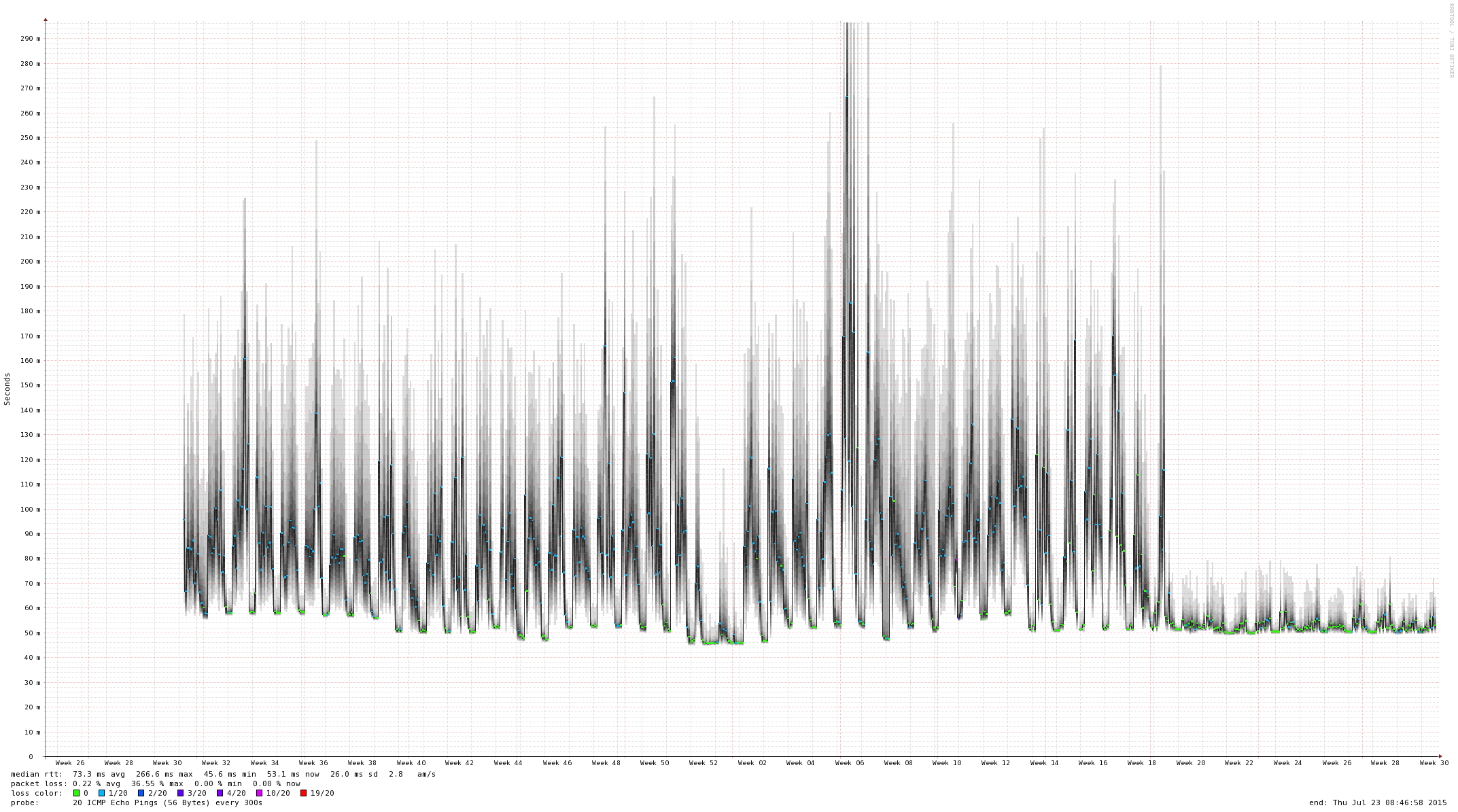Select the '0.22 % avg' packet loss value

coord(97,783)
